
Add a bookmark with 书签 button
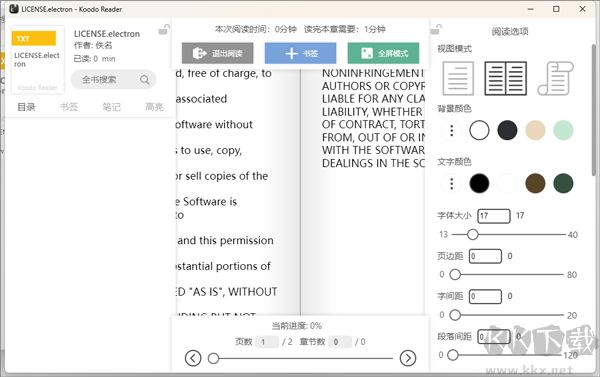pos(300,53)
